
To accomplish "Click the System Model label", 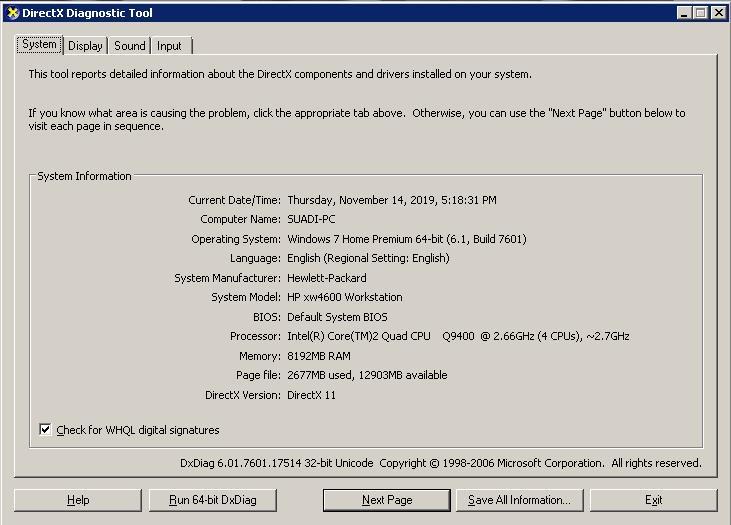I will coord(246,297).
